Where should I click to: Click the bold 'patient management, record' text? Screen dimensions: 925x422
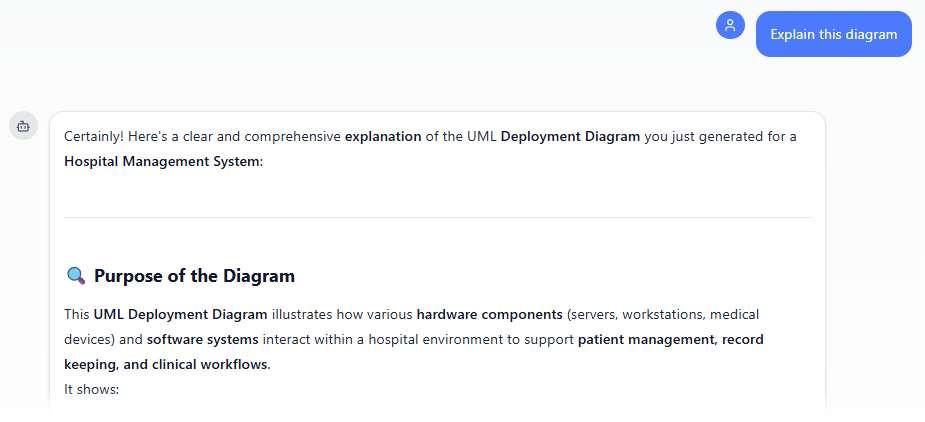pyautogui.click(x=670, y=339)
